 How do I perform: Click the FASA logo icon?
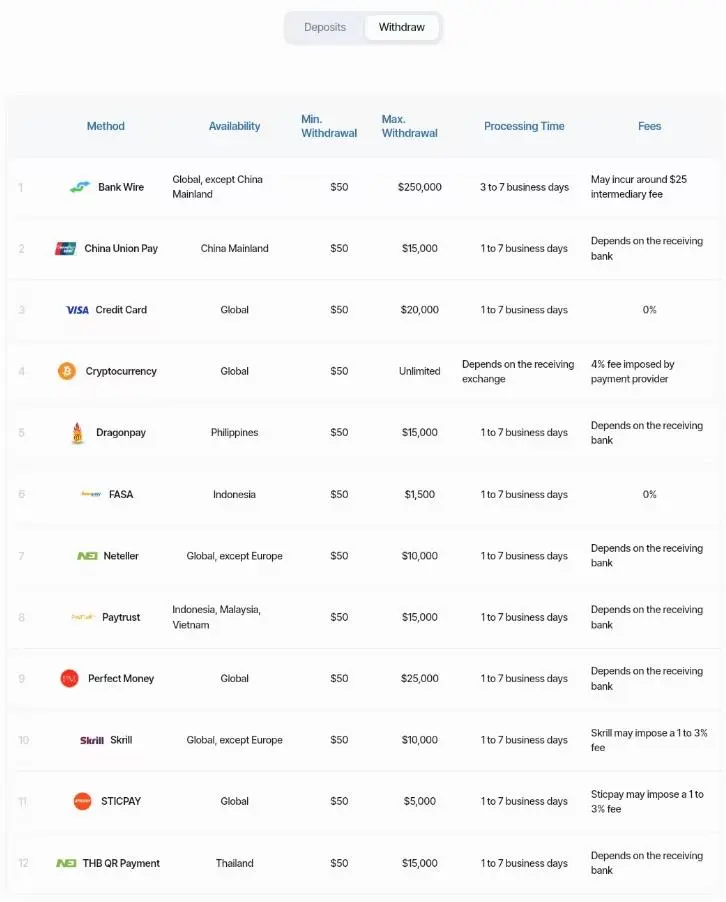pyautogui.click(x=91, y=494)
